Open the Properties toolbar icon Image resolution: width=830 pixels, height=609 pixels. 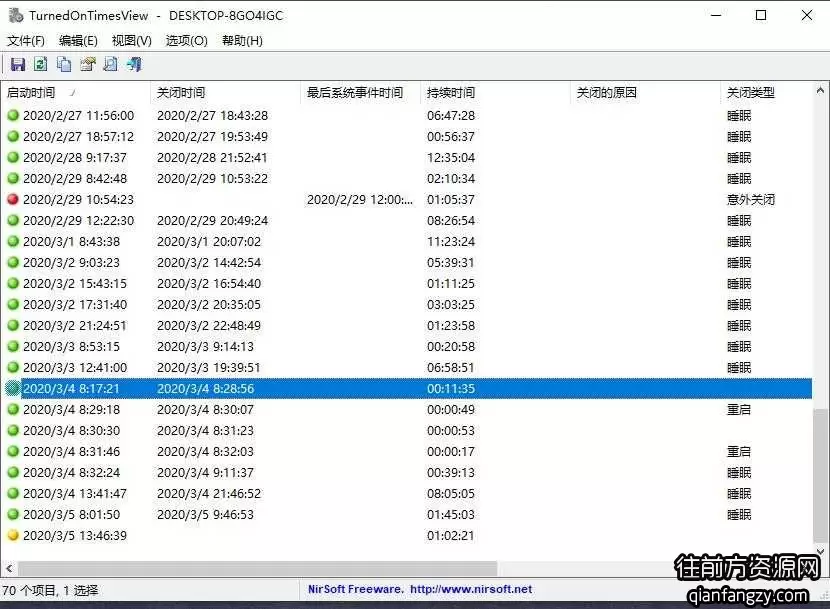coord(87,65)
